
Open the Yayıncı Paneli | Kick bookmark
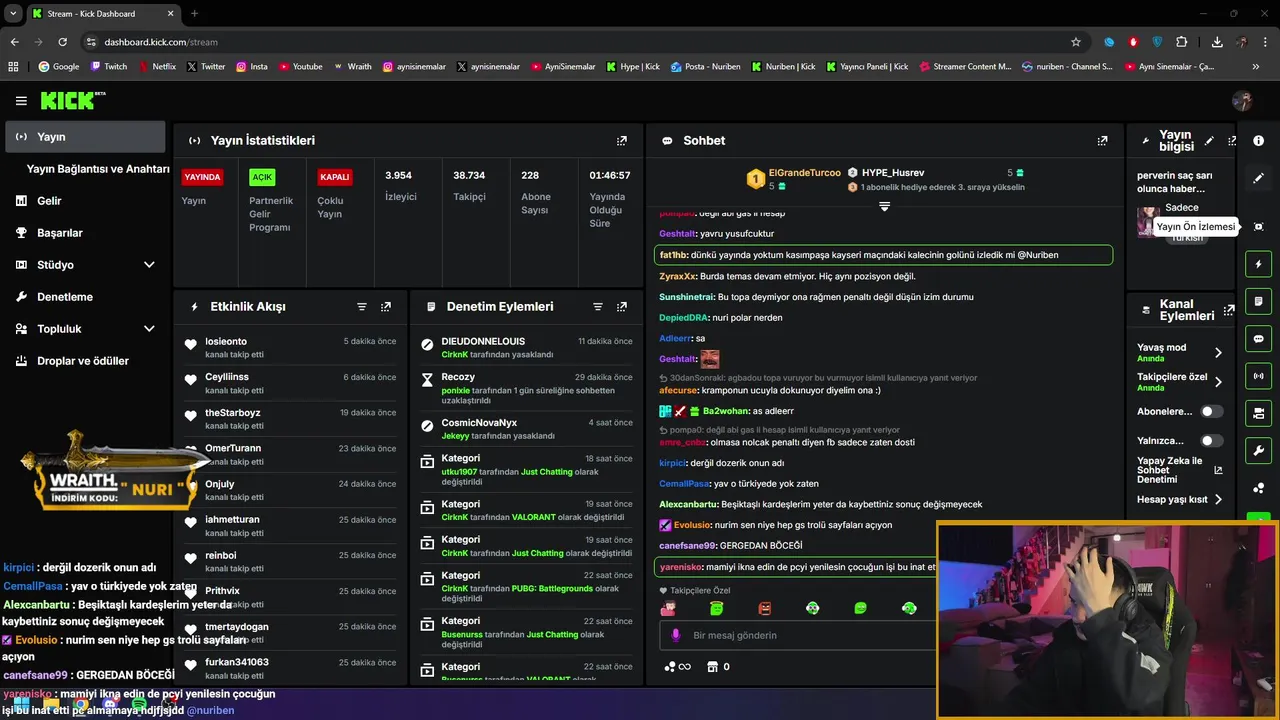(867, 67)
